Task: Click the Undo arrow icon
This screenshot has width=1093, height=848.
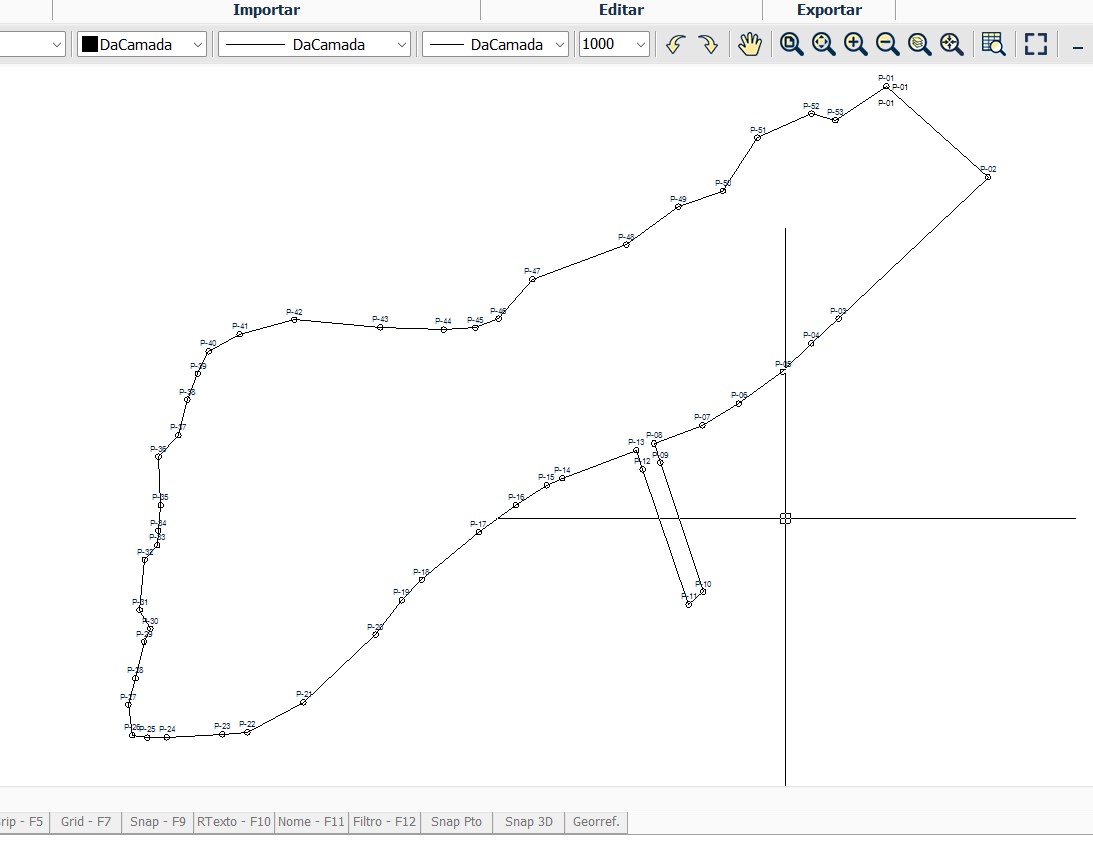Action: [674, 44]
